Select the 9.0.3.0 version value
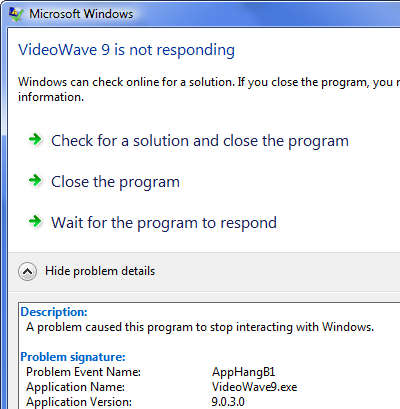The height and width of the screenshot is (409, 400). (228, 402)
